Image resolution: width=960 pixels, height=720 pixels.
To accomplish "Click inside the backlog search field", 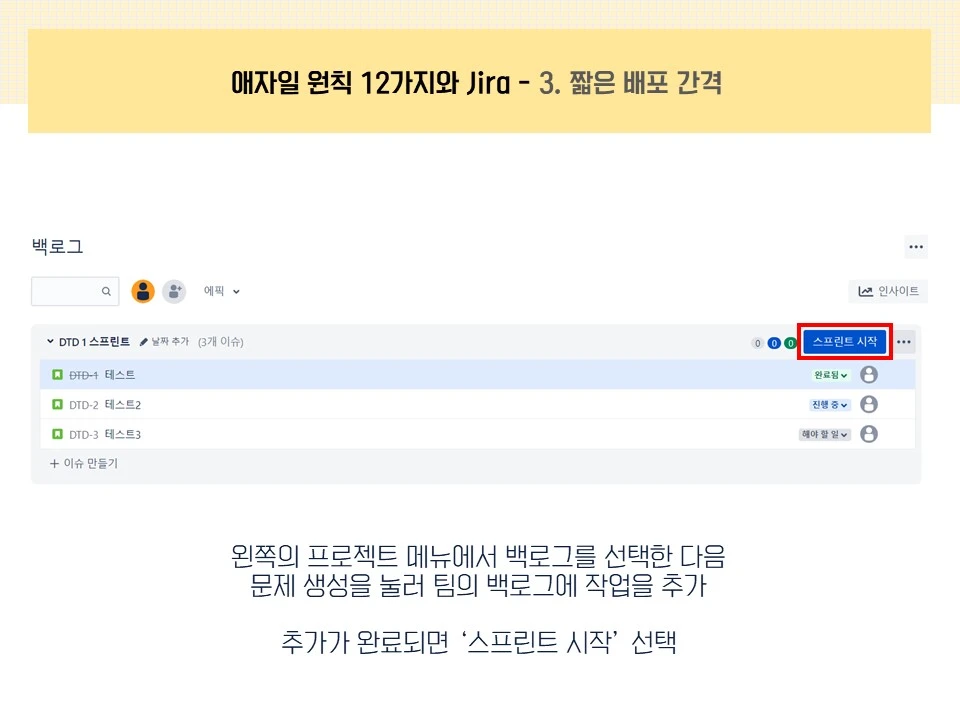I will [65, 291].
